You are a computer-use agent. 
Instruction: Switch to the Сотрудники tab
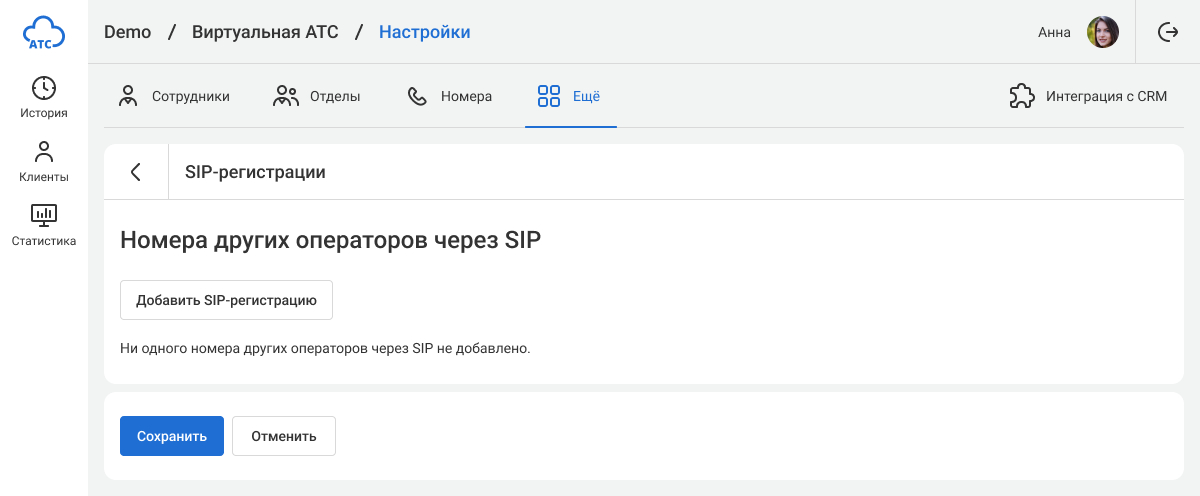[174, 96]
